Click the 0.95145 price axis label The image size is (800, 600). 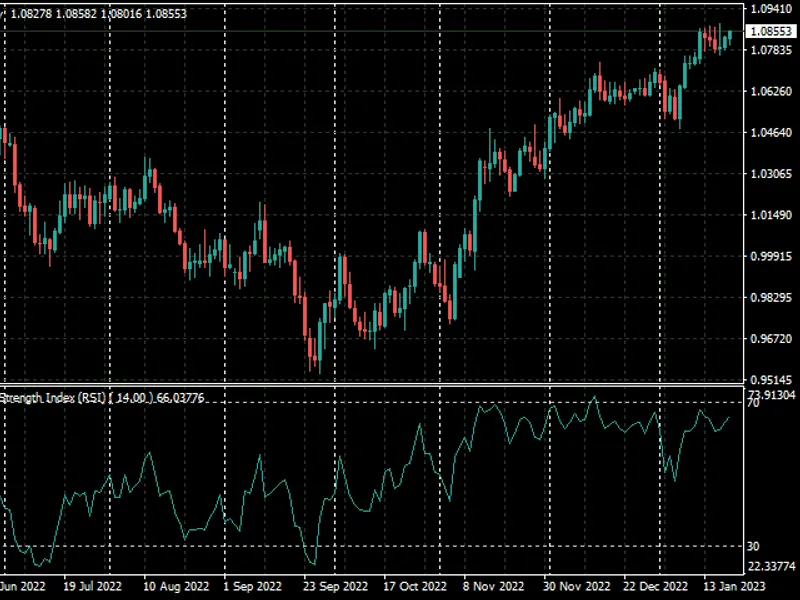[x=771, y=380]
